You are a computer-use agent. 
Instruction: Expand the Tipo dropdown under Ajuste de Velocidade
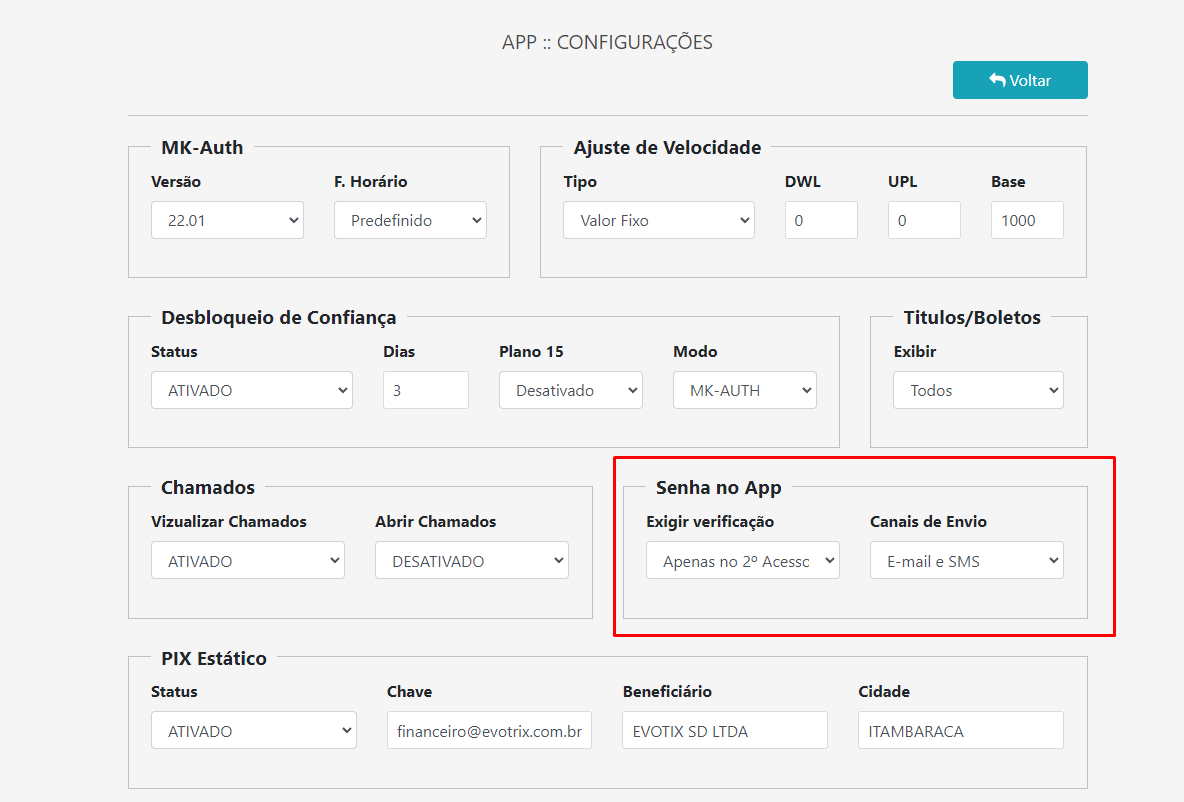(658, 220)
